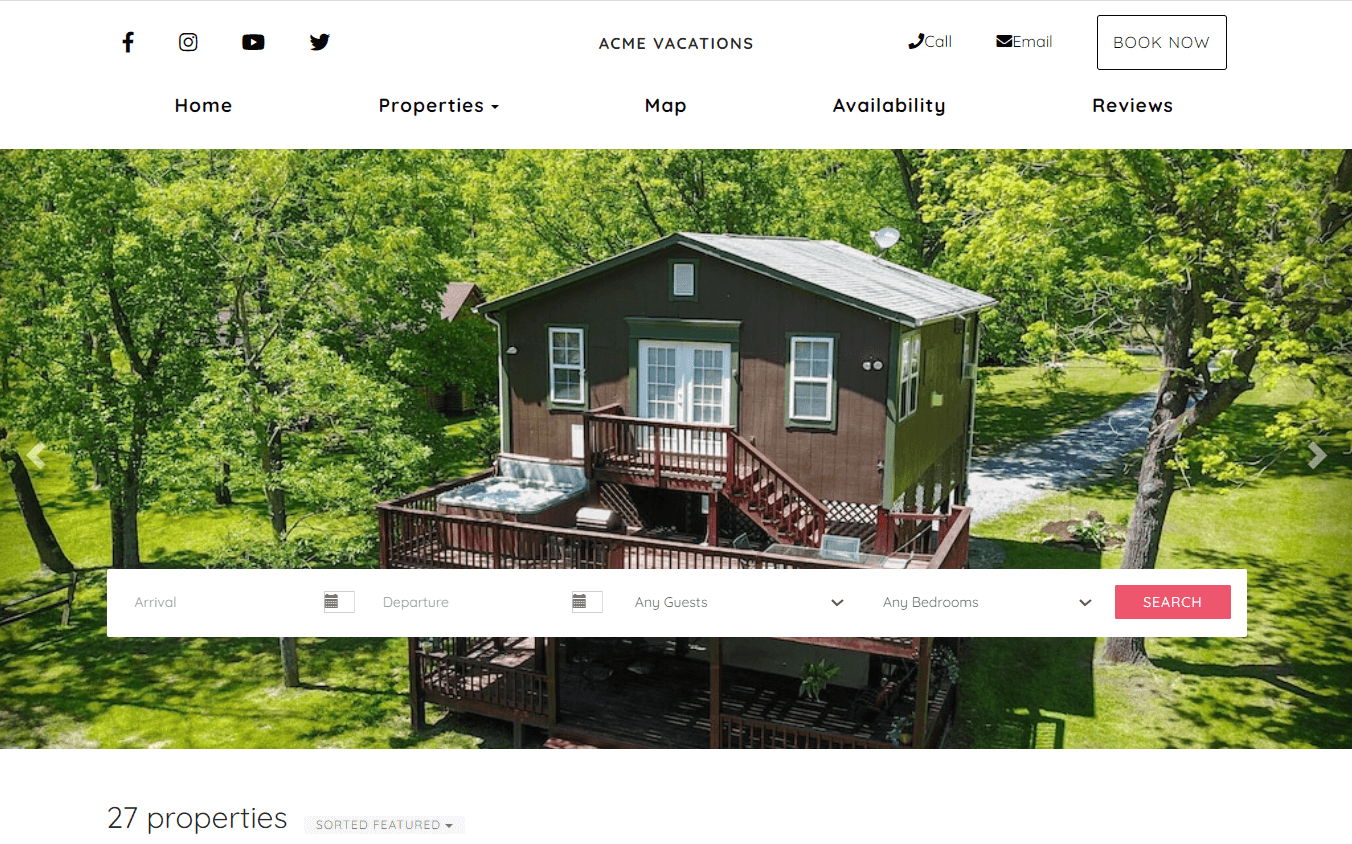Open the Twitter social icon
Screen dimensions: 1352x844
pyautogui.click(x=319, y=42)
